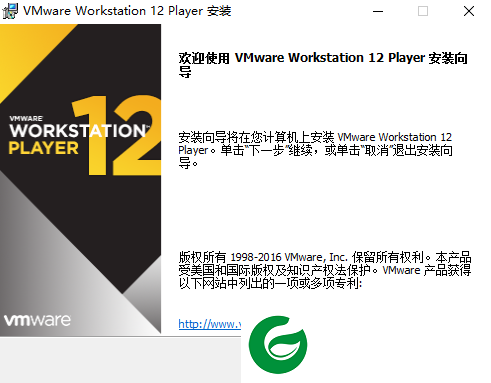
Task: Click the vmware logo on banner
Action: tap(37, 320)
